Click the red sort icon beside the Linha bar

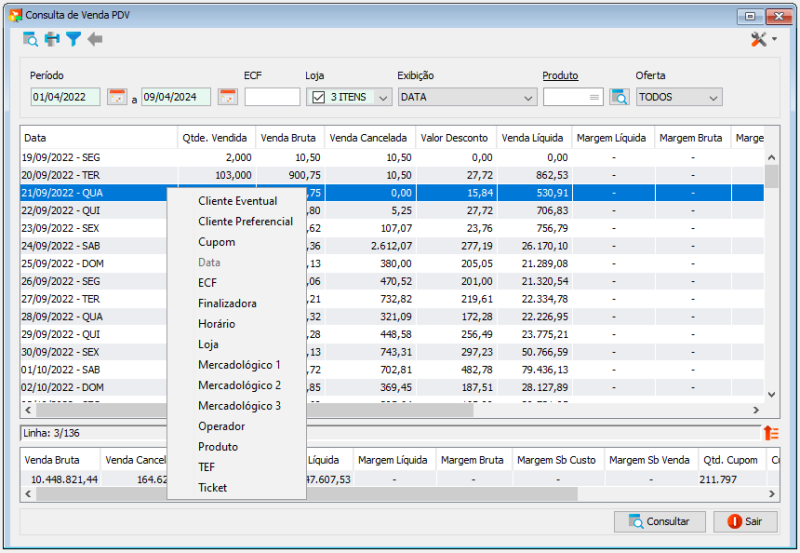[x=771, y=432]
